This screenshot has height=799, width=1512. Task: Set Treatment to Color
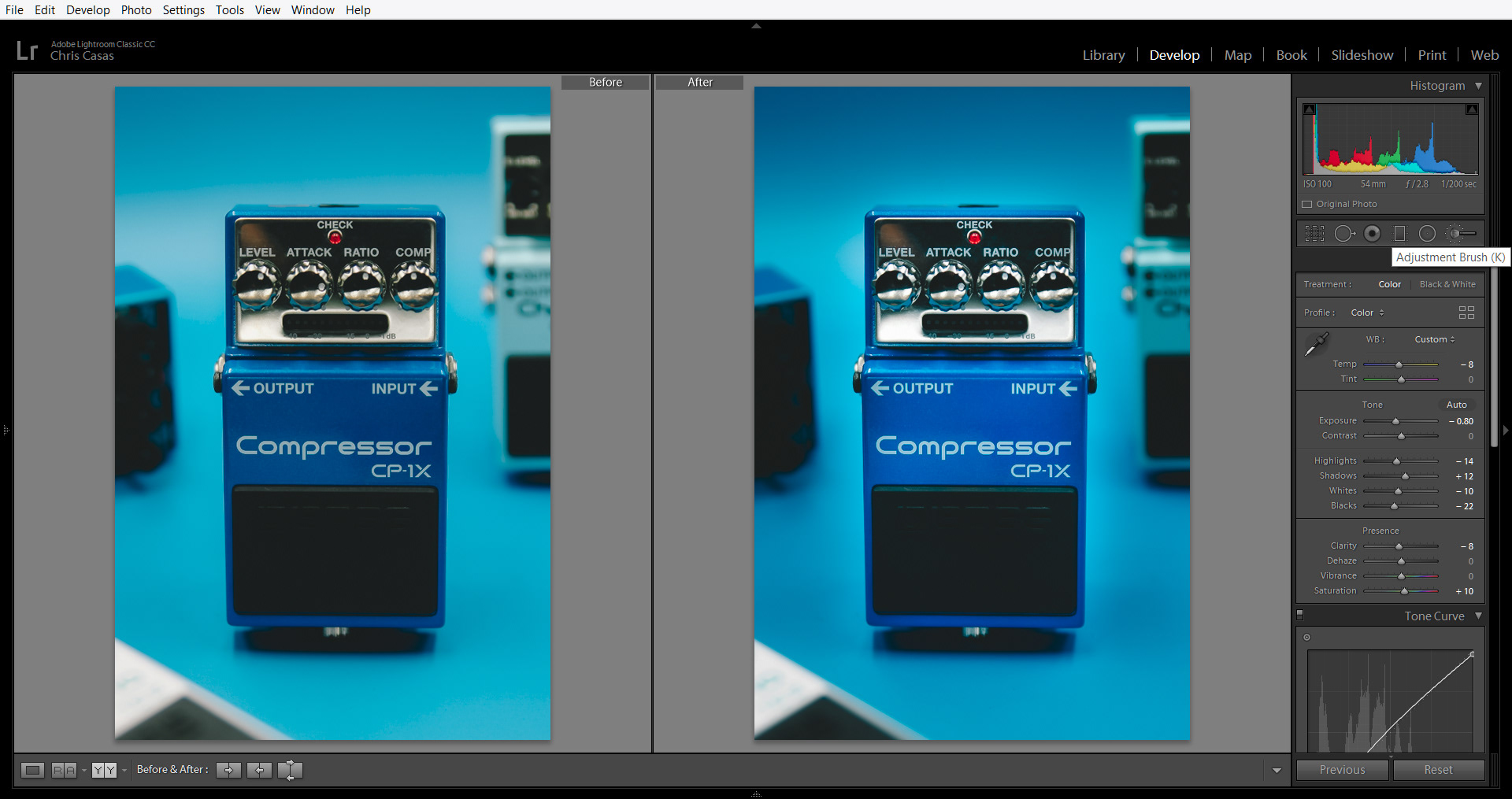point(1389,284)
